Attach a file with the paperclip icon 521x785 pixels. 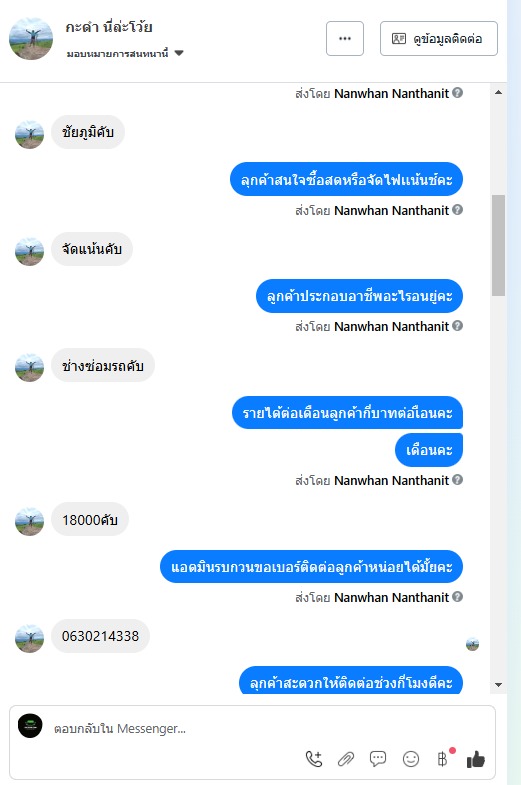point(345,759)
